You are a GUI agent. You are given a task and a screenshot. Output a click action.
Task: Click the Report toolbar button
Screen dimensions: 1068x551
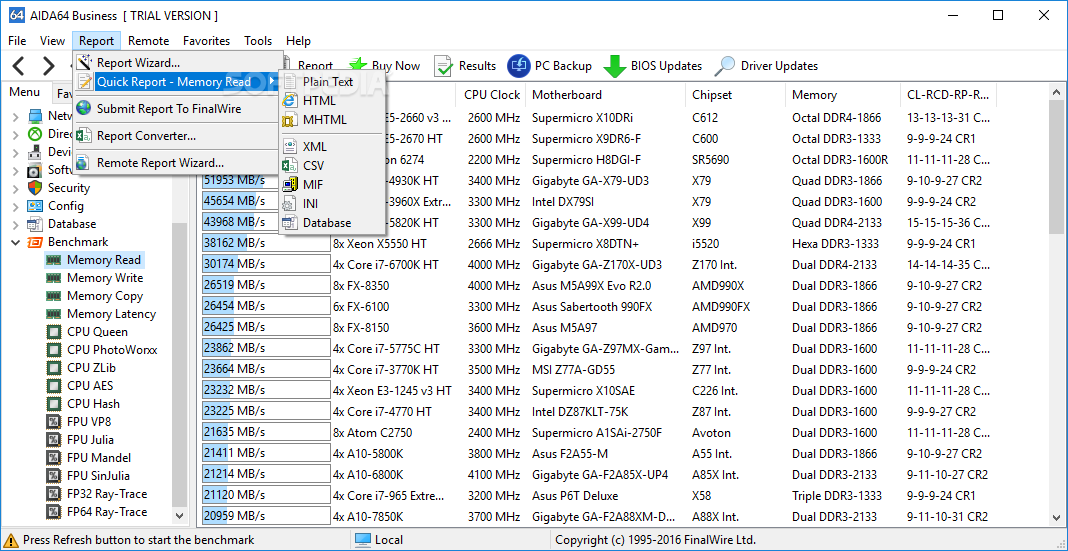pyautogui.click(x=315, y=66)
